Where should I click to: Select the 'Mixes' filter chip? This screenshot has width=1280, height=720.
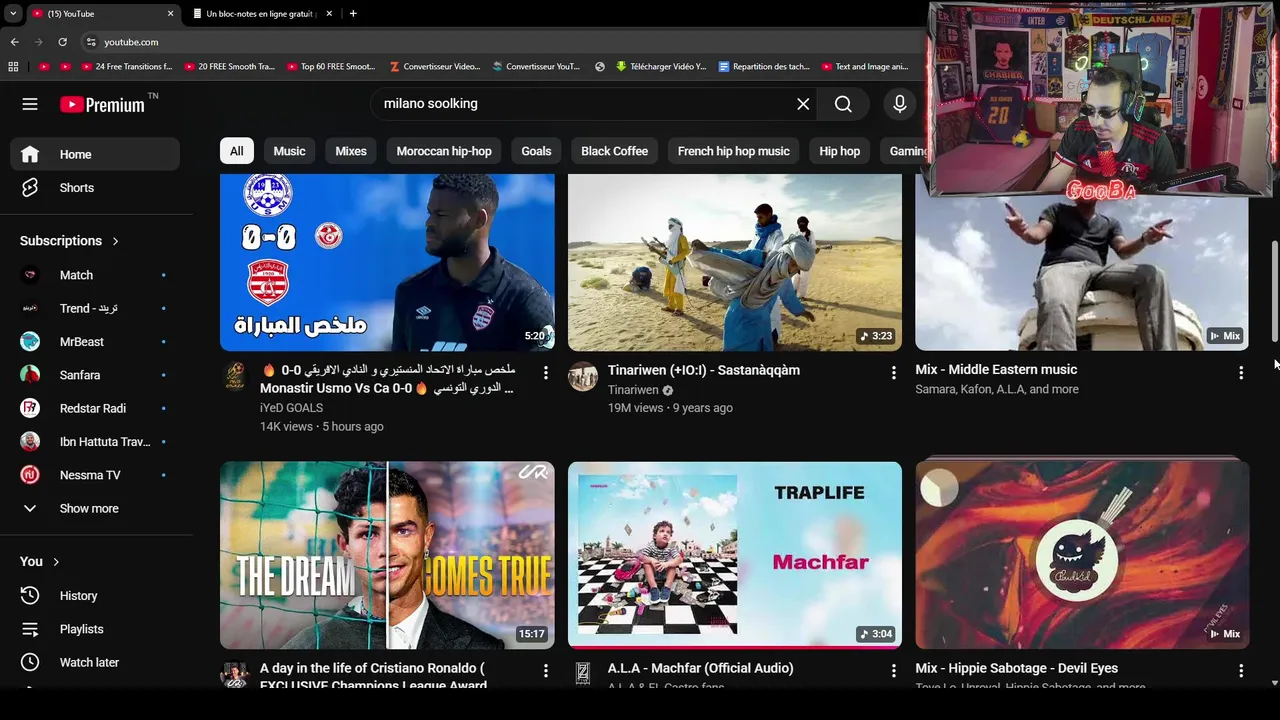(x=351, y=151)
